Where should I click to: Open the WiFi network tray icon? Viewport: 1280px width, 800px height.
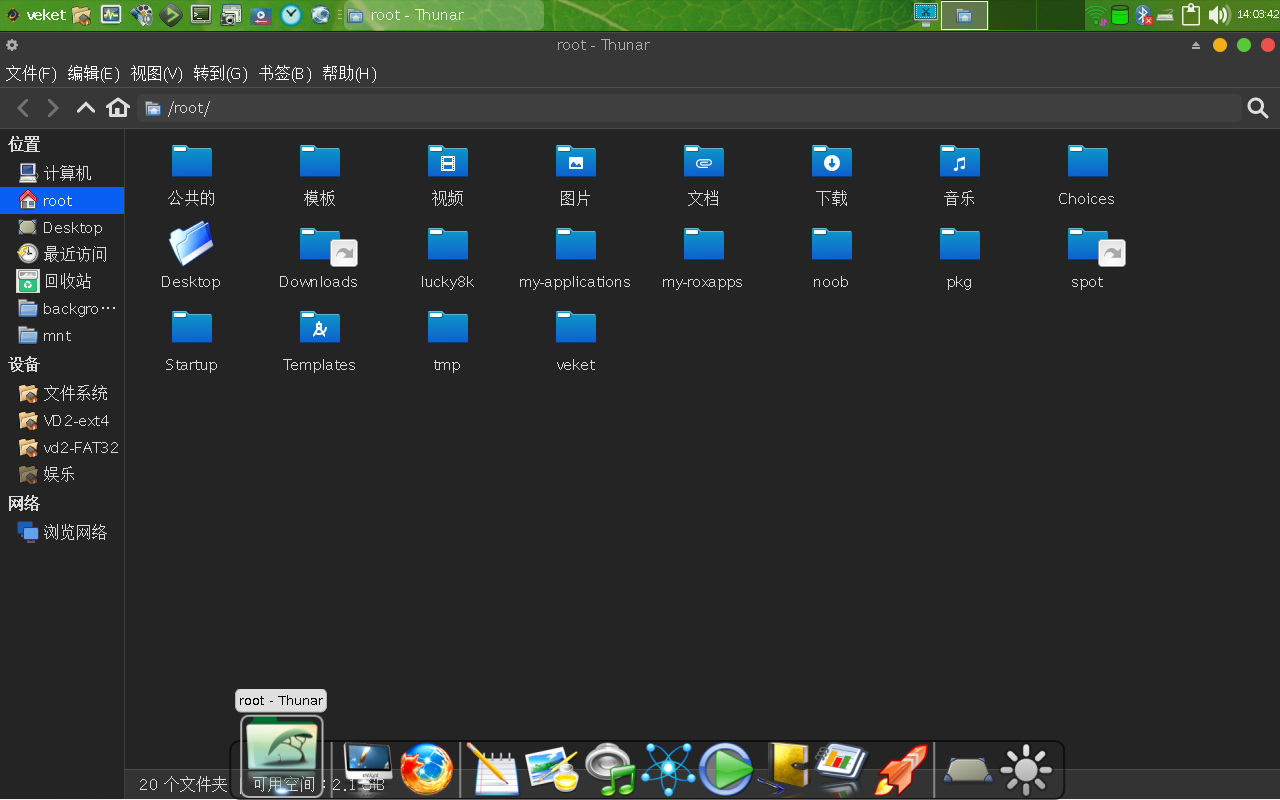[1098, 15]
